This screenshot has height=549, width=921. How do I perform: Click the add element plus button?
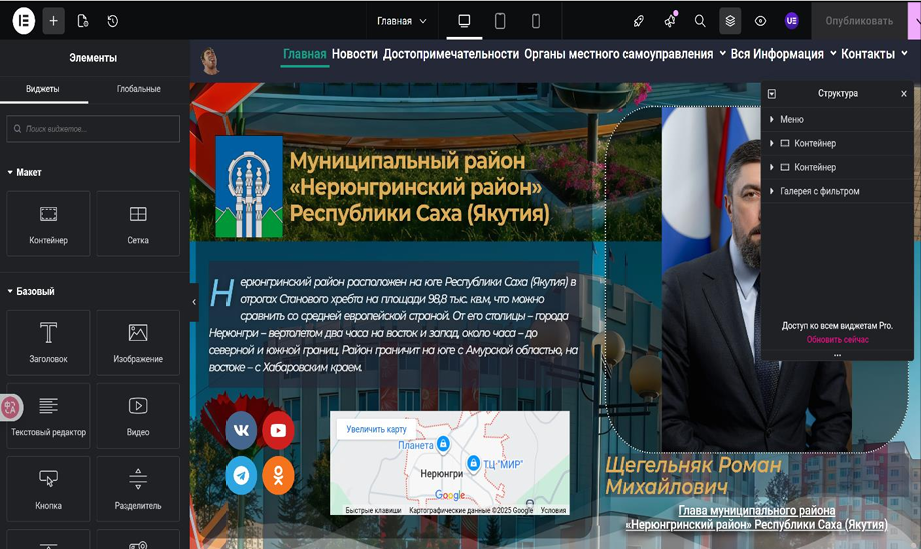pos(53,21)
